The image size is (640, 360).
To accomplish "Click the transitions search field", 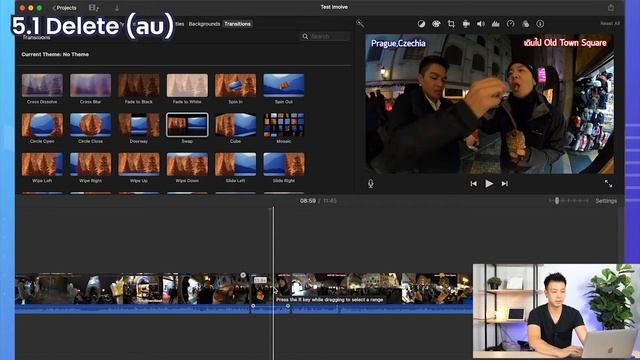I will tap(325, 37).
